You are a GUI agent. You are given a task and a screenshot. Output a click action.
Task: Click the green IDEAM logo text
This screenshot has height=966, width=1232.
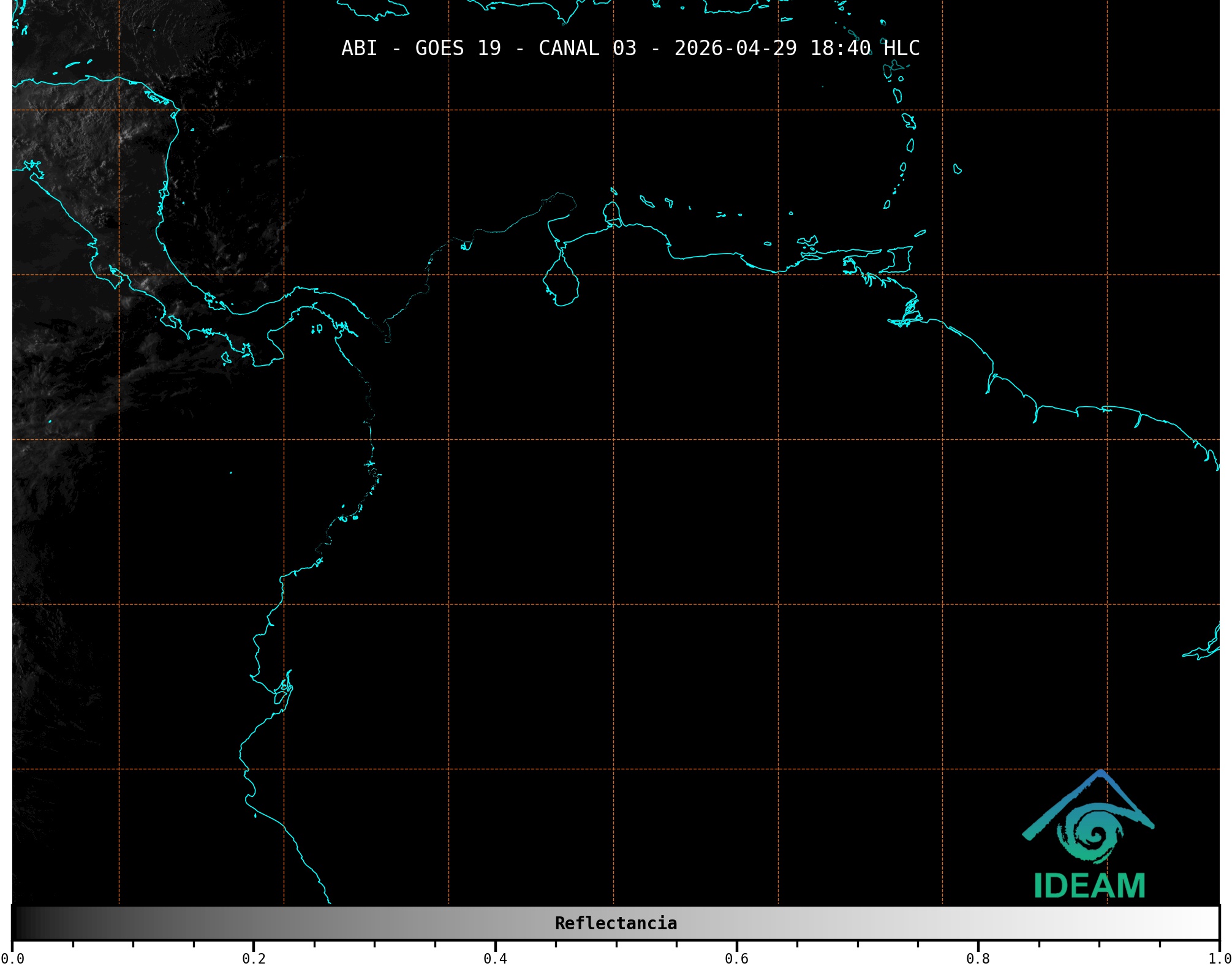[x=1089, y=886]
